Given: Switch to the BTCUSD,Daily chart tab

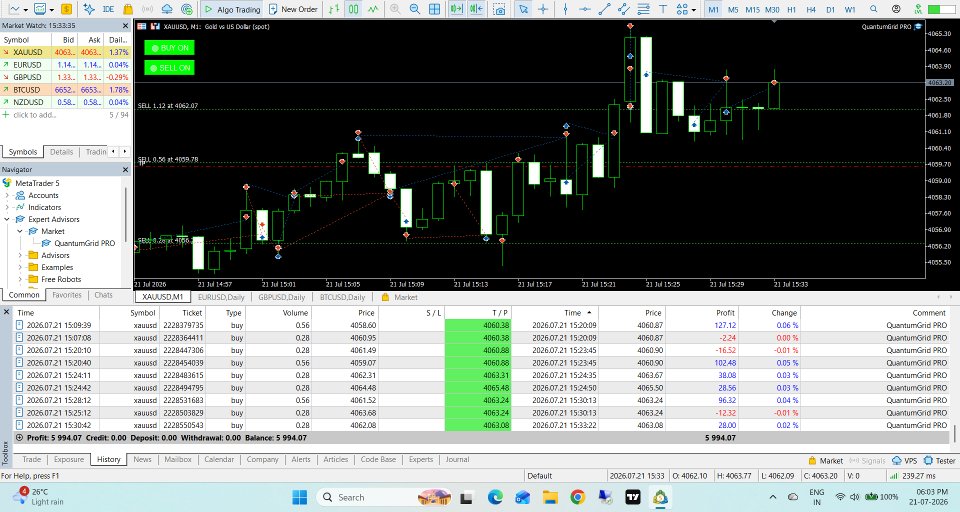Looking at the screenshot, I should tap(342, 297).
